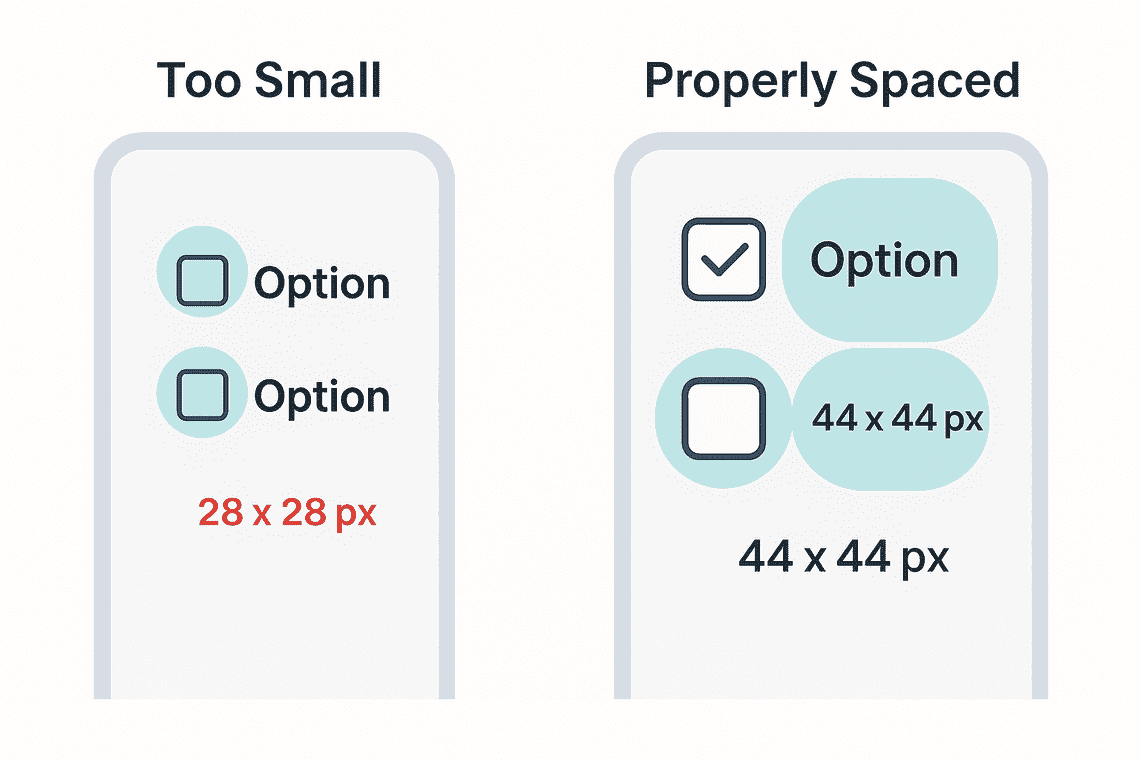Click the Properly Spaced heading
Image resolution: width=1140 pixels, height=760 pixels.
click(x=832, y=80)
